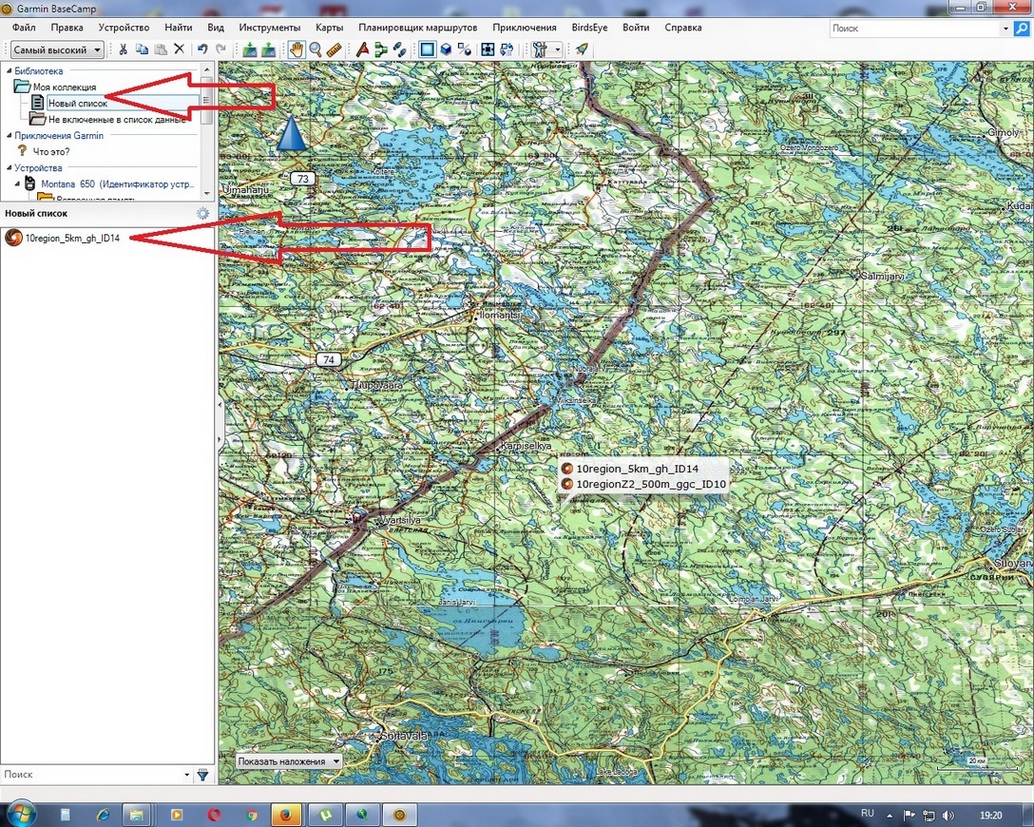
Task: Click the 'Что это?' link
Action: (x=51, y=151)
